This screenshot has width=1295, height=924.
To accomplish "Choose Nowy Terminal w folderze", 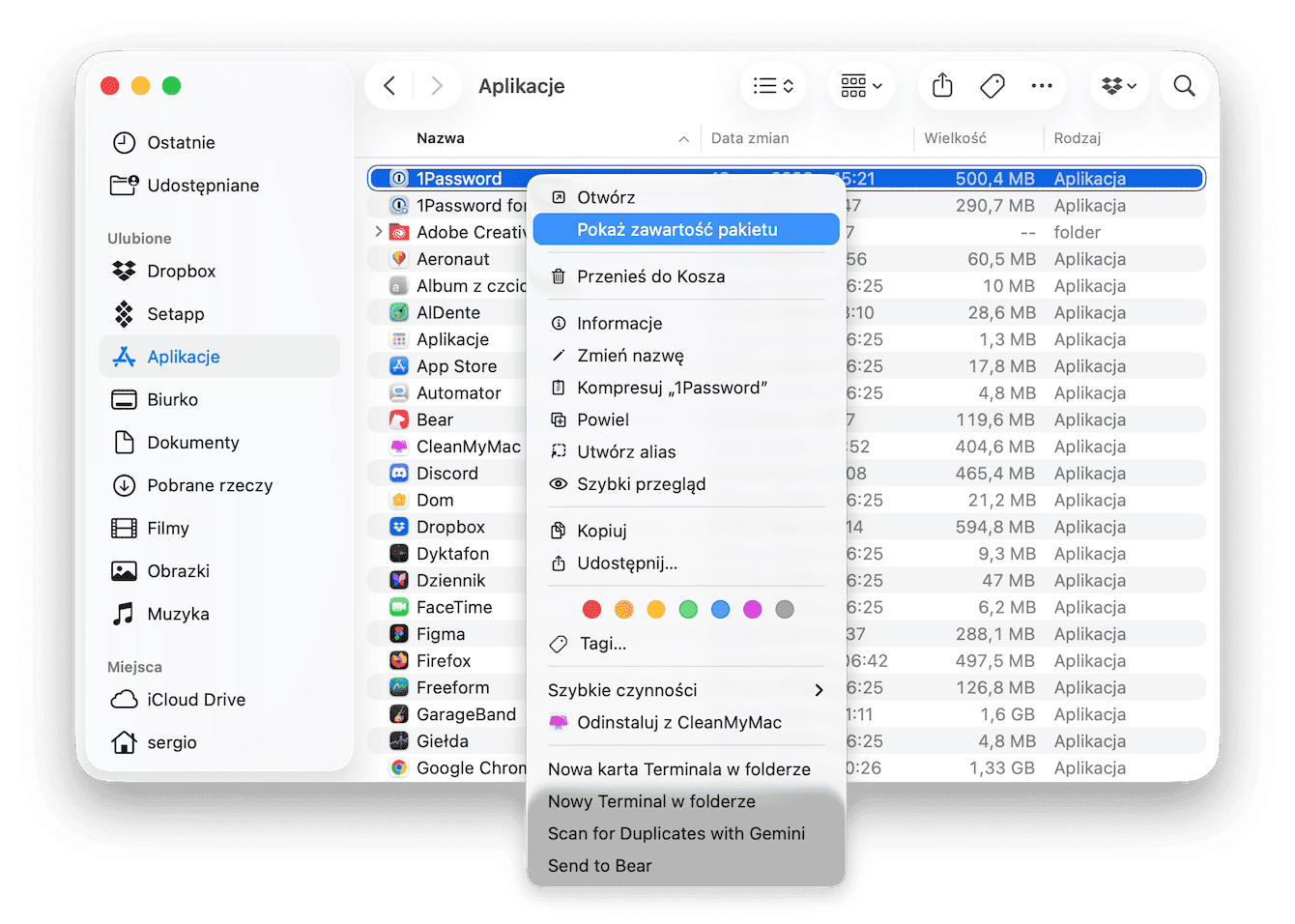I will pos(686,801).
